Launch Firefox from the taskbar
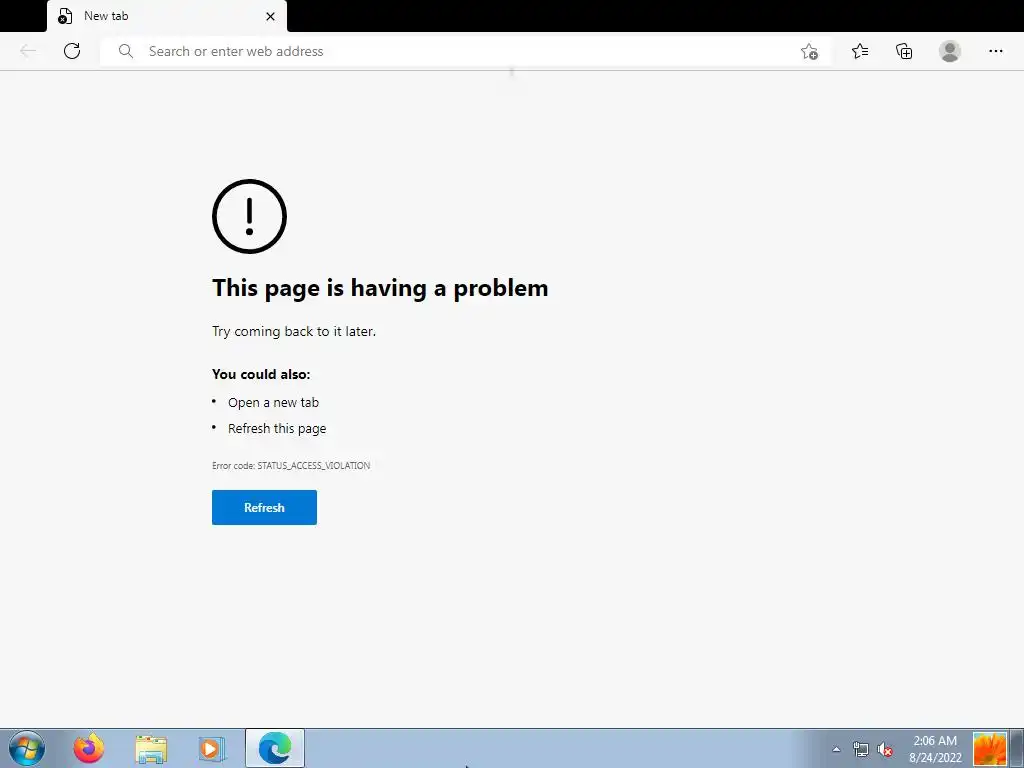 (89, 748)
